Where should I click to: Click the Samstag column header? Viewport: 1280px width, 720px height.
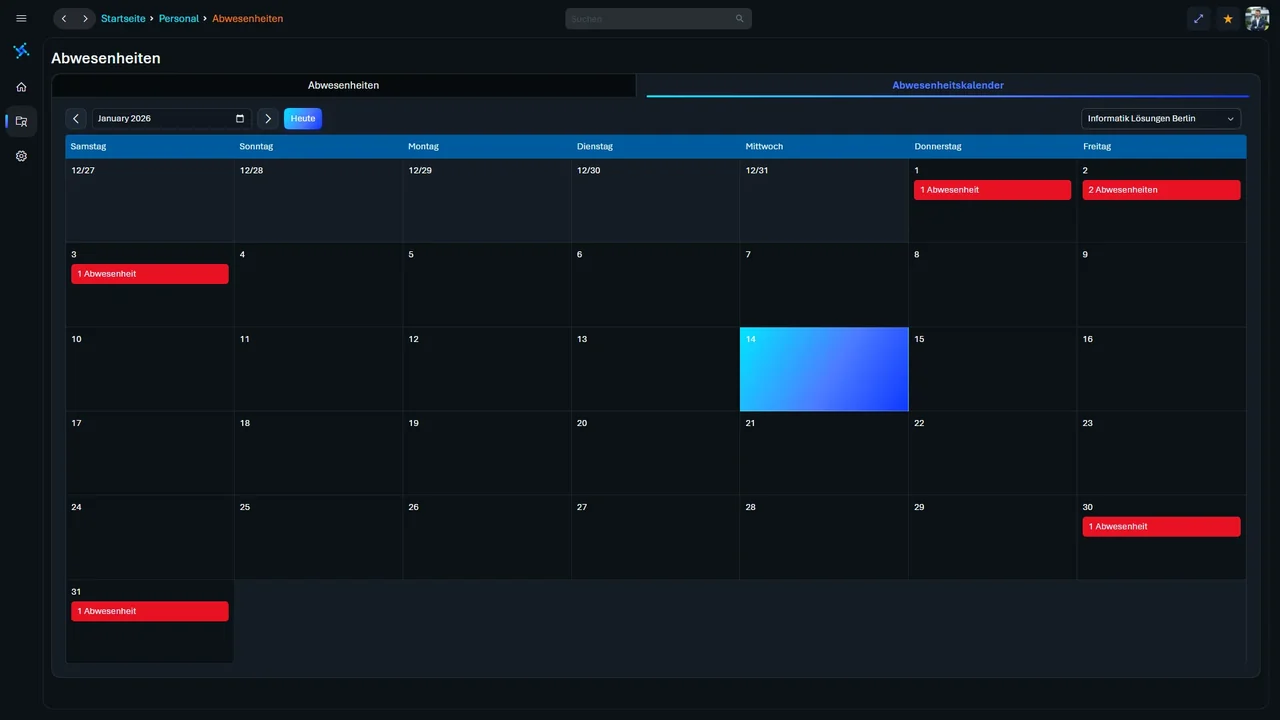pyautogui.click(x=150, y=147)
